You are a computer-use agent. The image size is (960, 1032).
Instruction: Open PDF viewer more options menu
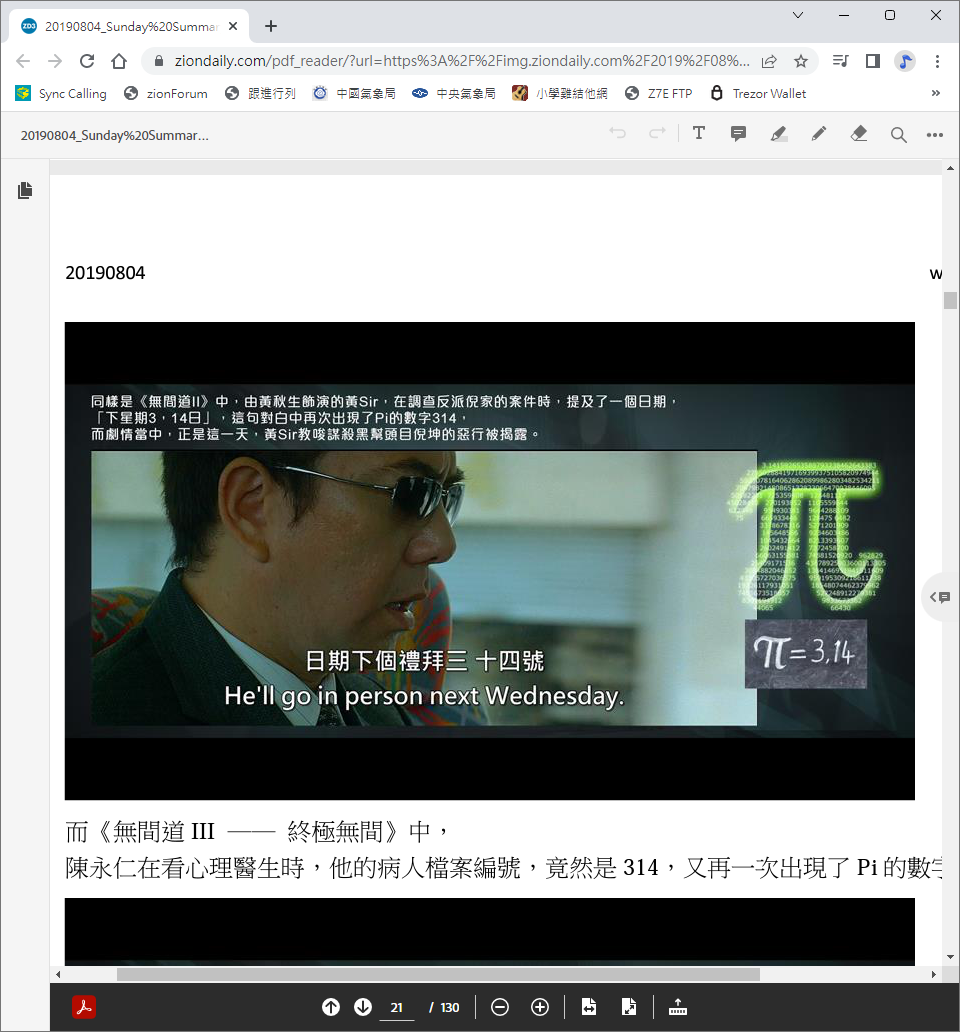[934, 135]
